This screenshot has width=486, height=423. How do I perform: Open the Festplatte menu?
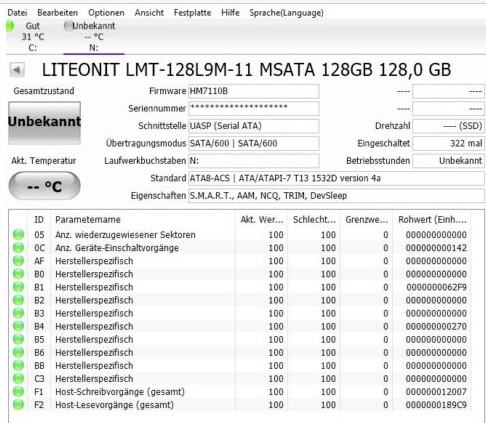[x=192, y=13]
